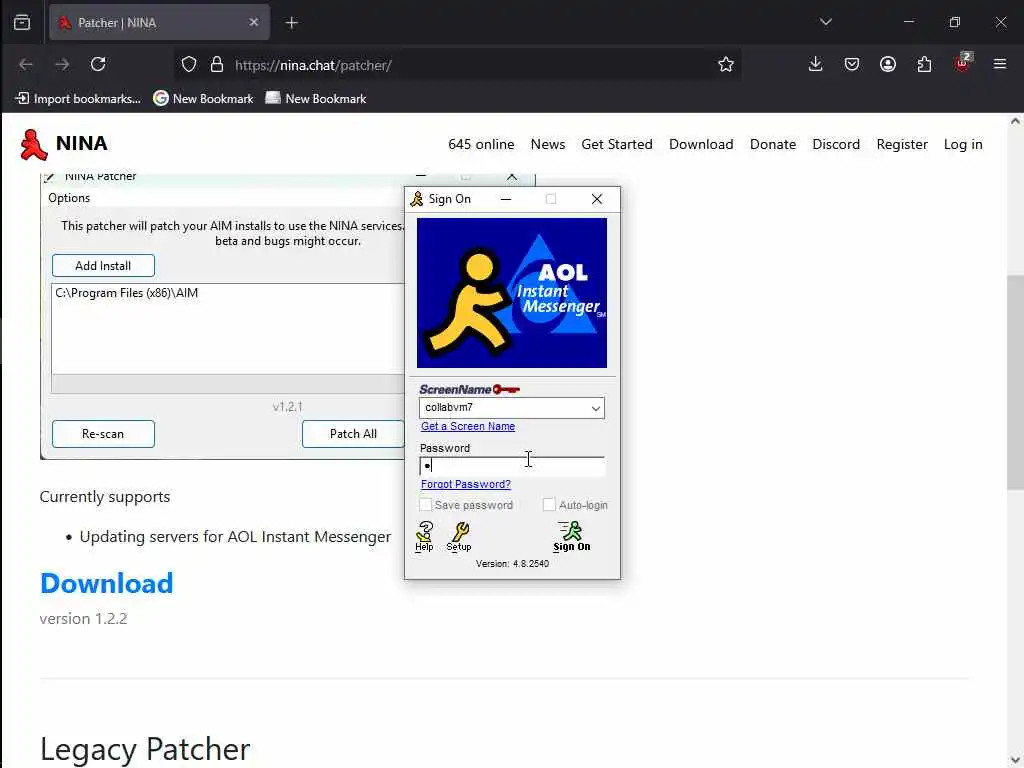Minimize the AIM Sign On window
The width and height of the screenshot is (1024, 768).
click(x=505, y=199)
